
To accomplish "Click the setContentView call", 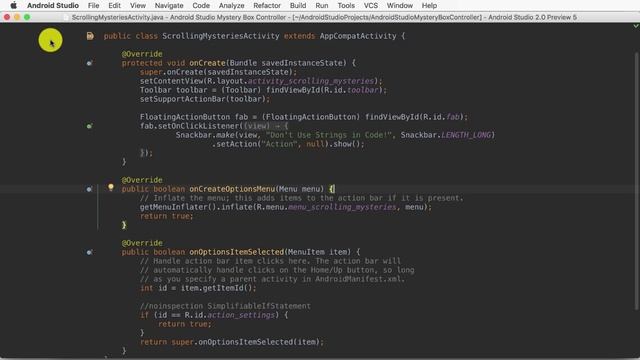I will (x=261, y=81).
